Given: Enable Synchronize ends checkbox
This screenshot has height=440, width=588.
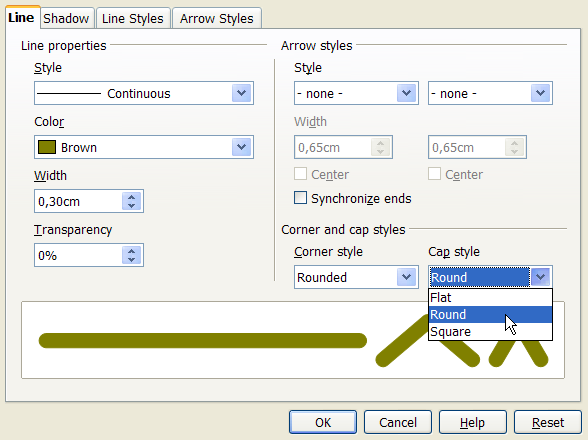Looking at the screenshot, I should point(300,198).
